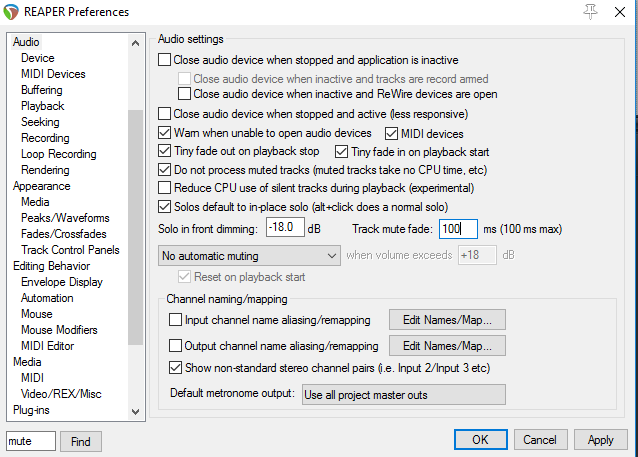Enable close audio device when stopped and inactive

pyautogui.click(x=165, y=60)
